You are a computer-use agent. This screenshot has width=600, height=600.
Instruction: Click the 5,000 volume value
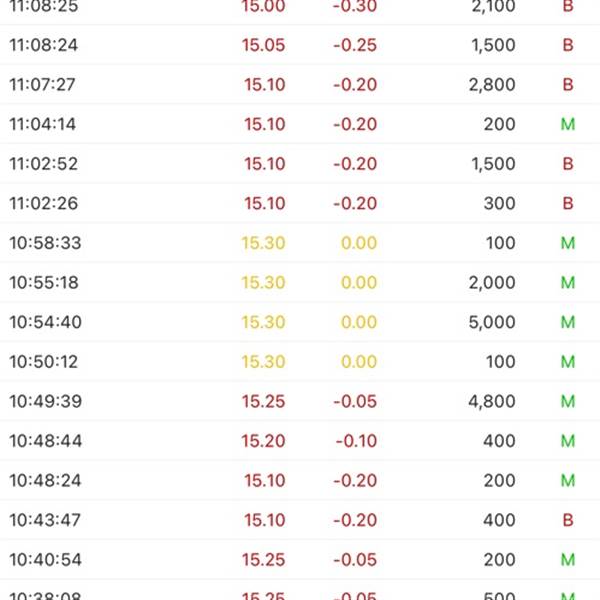click(492, 323)
